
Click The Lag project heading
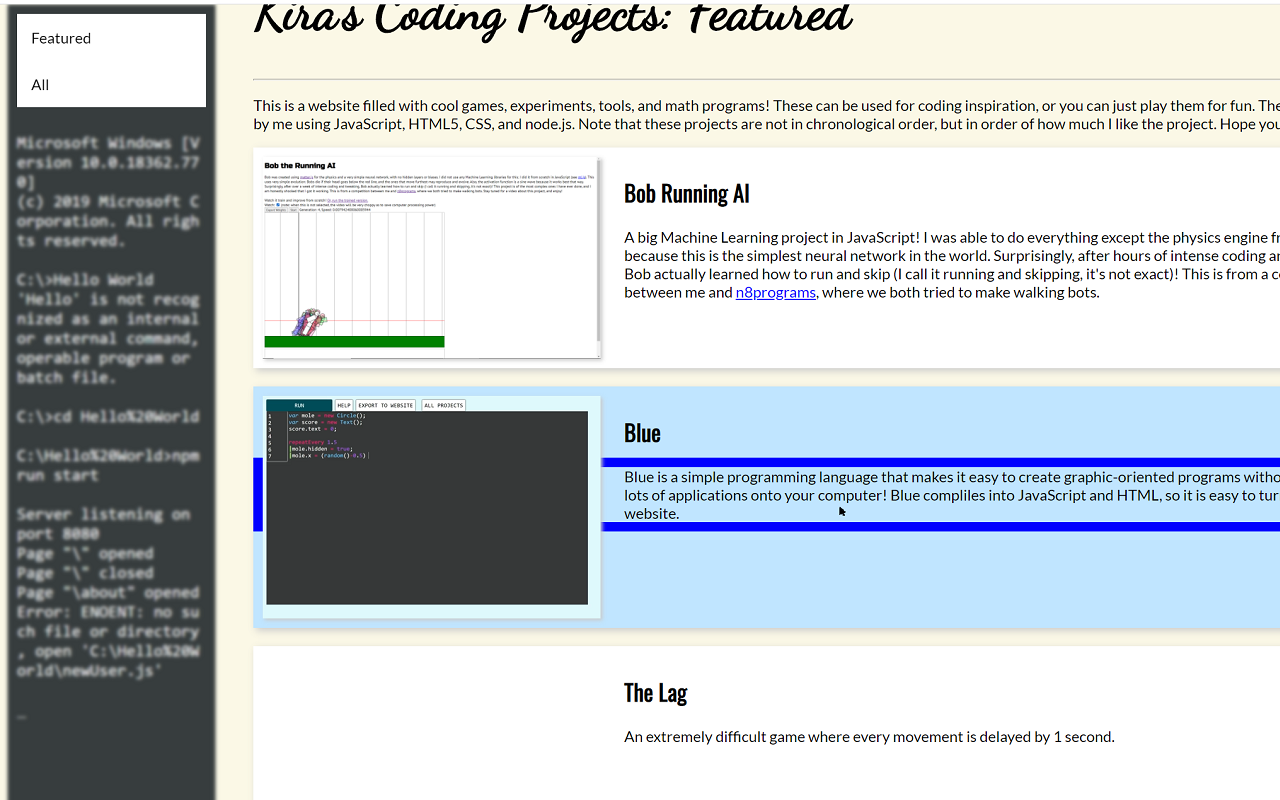coord(656,692)
